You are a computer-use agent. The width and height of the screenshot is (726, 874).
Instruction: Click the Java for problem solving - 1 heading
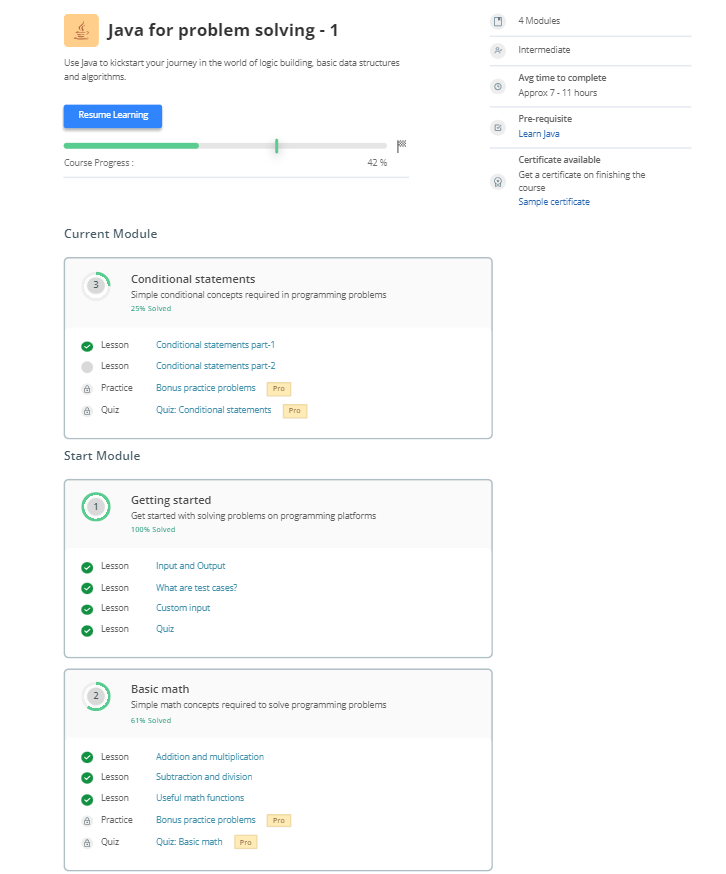(x=223, y=30)
